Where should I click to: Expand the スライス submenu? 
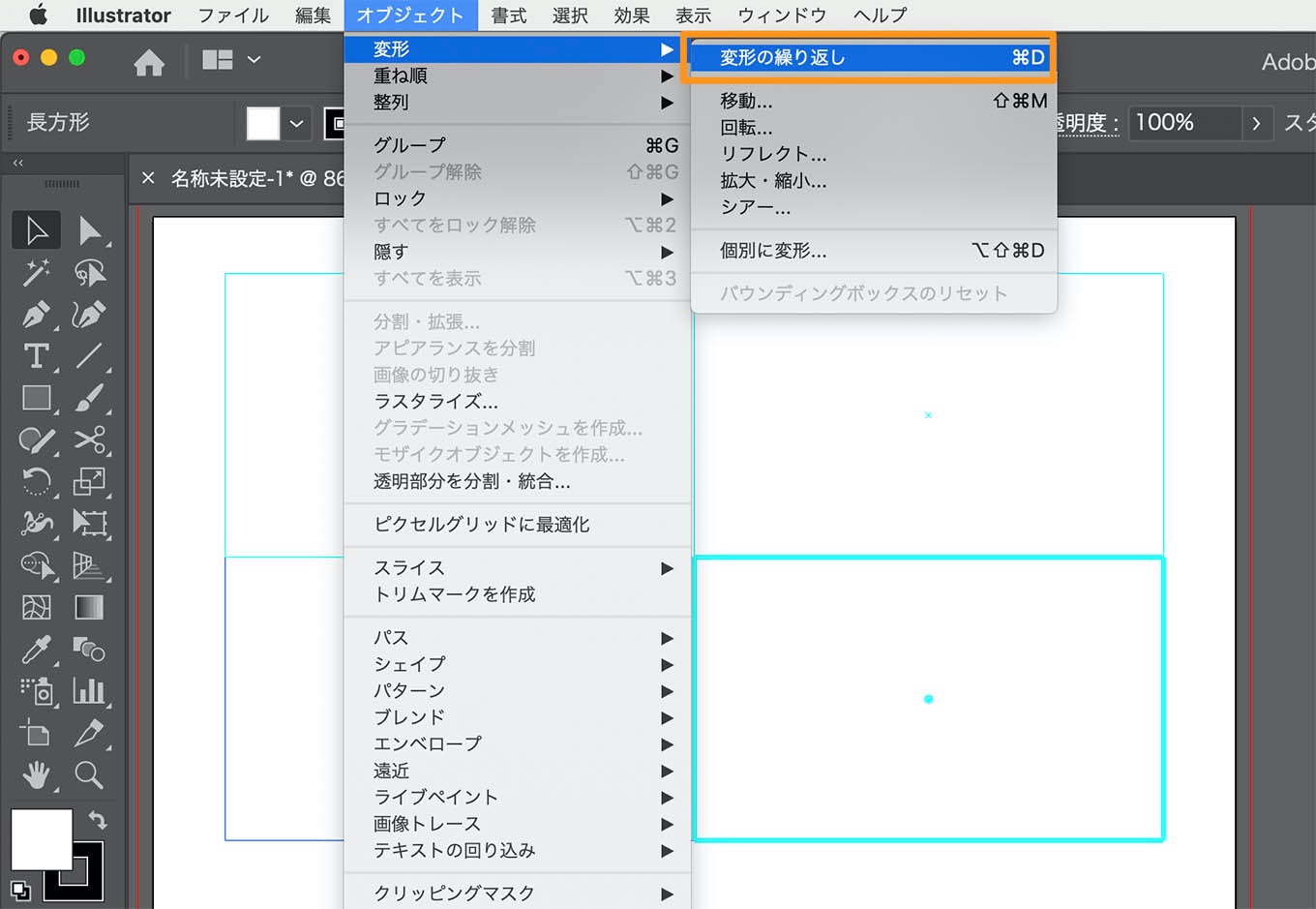click(518, 567)
